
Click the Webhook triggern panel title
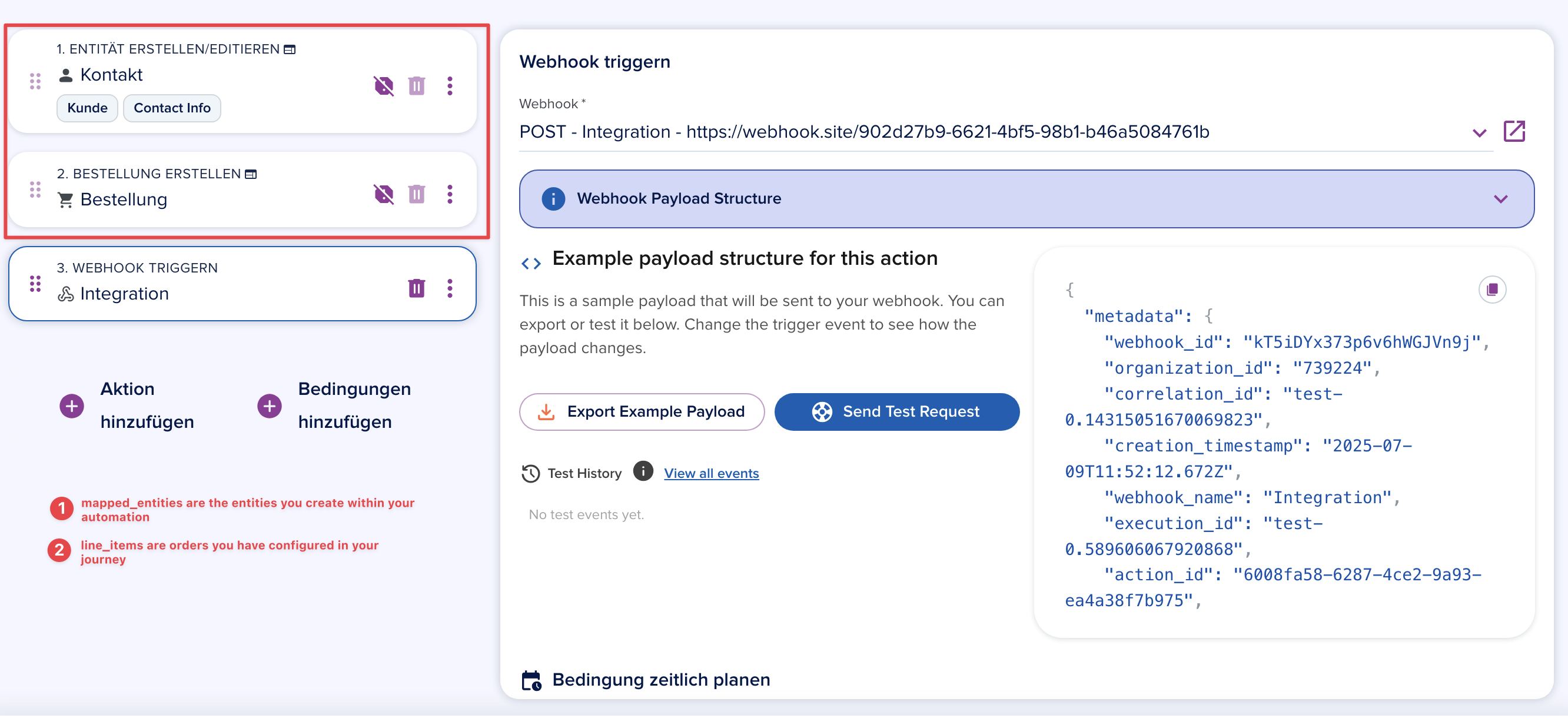click(x=594, y=62)
